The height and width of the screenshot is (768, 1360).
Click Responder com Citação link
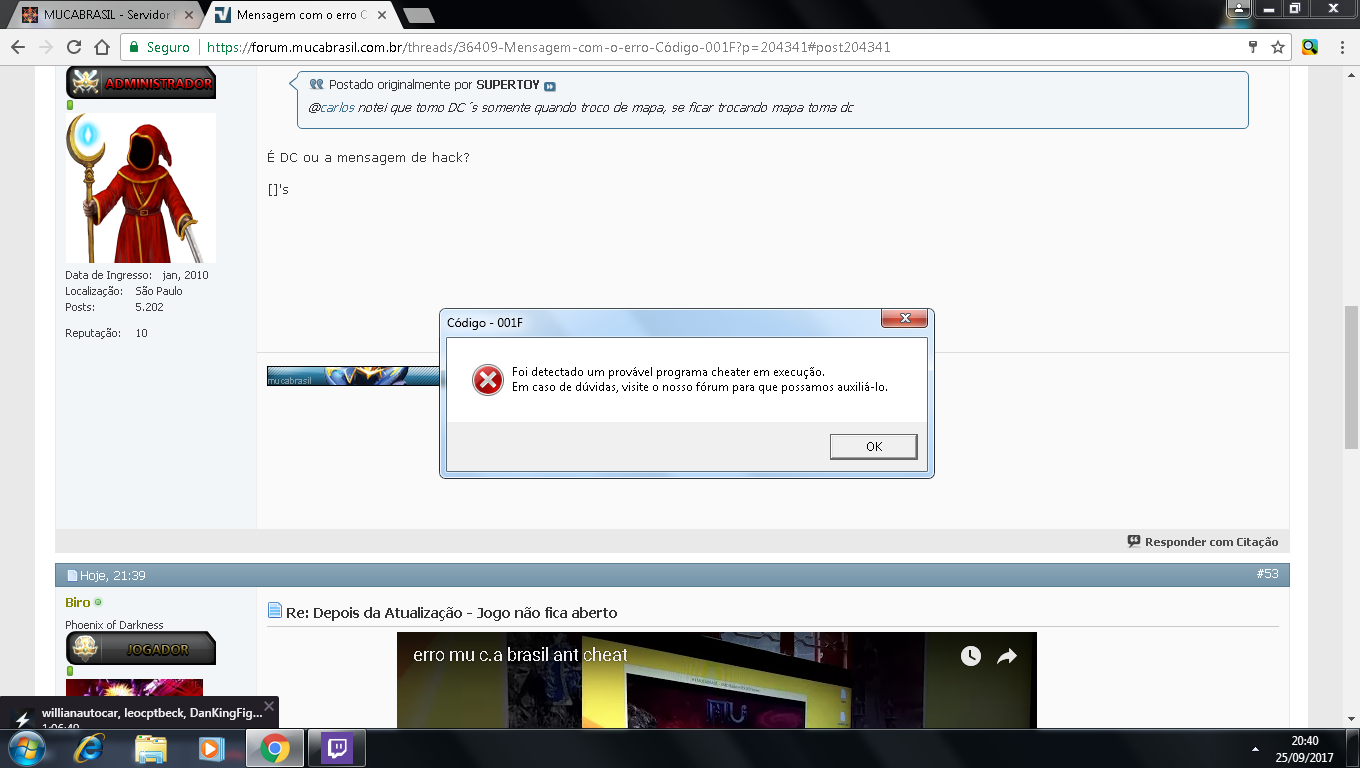point(1202,542)
